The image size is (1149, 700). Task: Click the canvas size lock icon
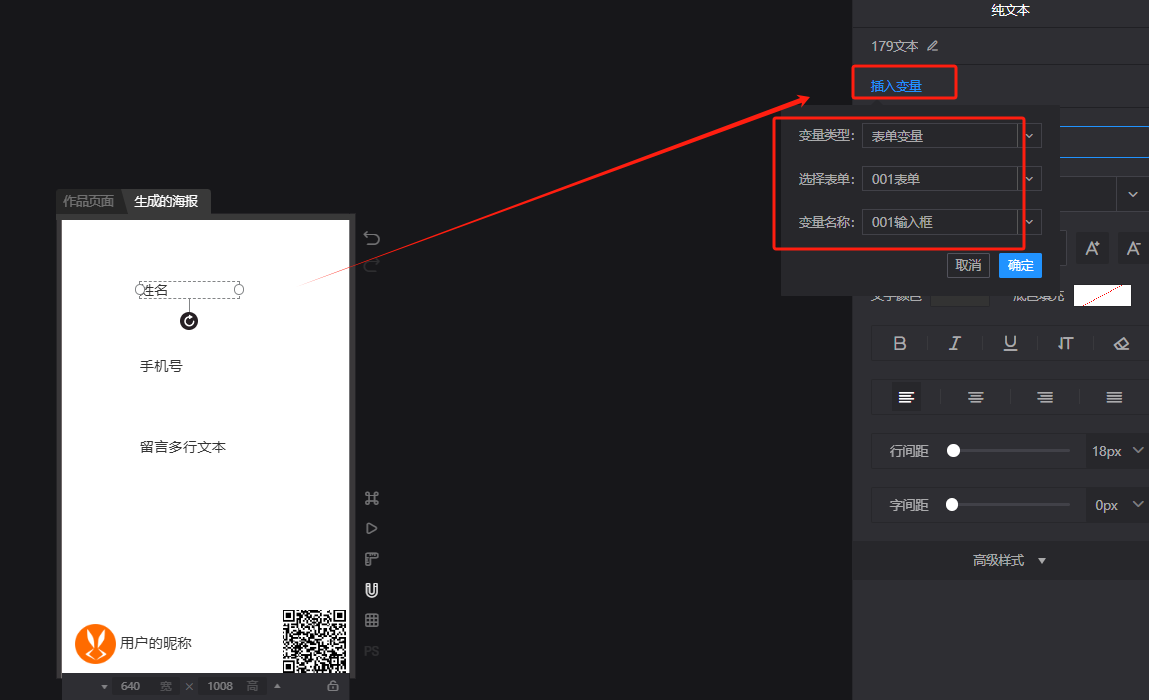pos(333,686)
